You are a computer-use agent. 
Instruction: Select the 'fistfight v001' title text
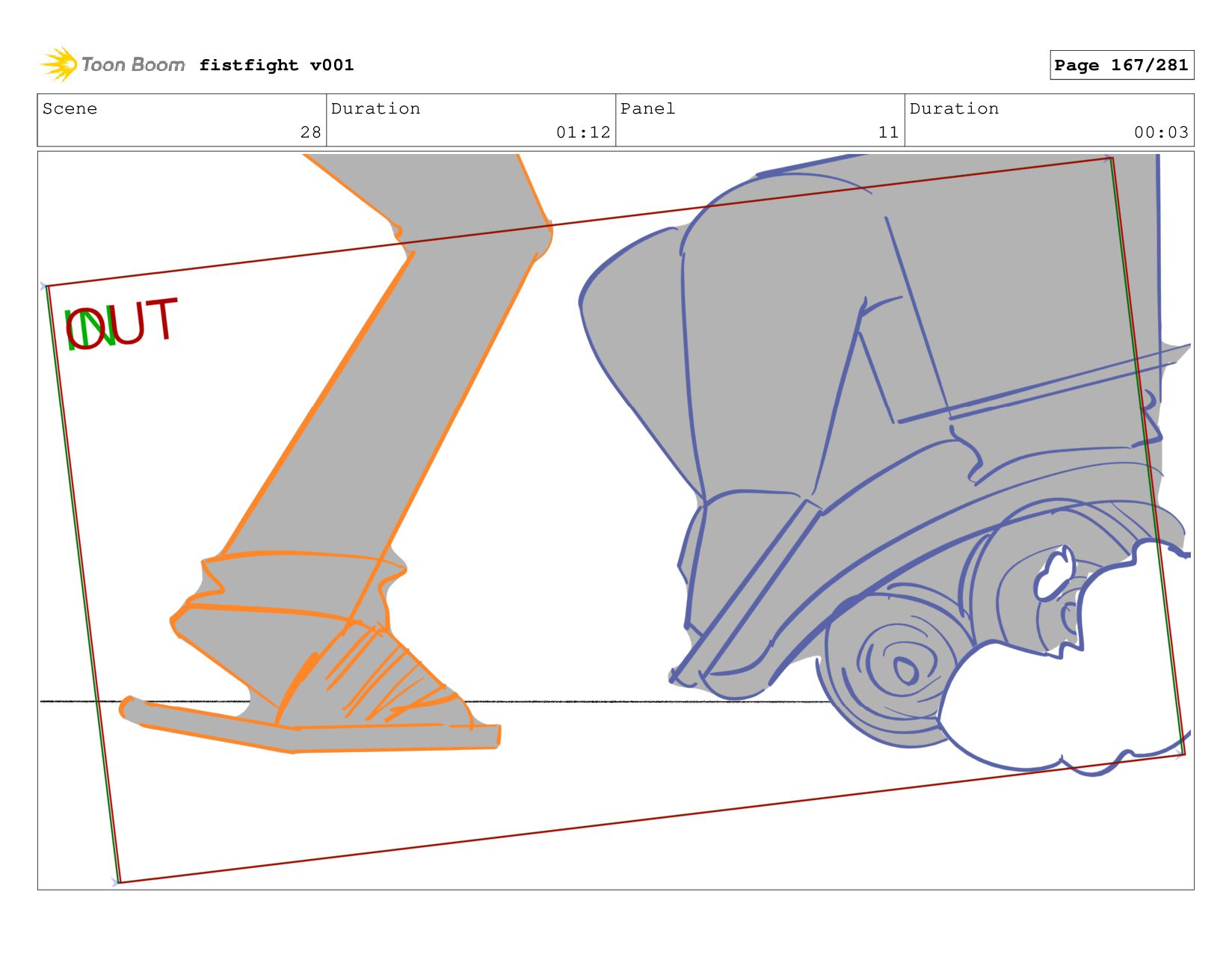pos(277,65)
